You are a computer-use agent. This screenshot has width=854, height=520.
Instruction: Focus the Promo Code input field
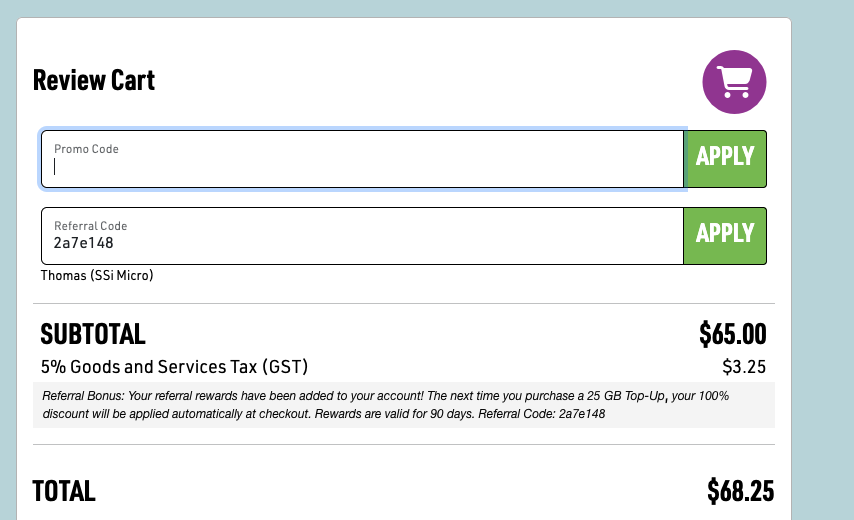(x=363, y=159)
